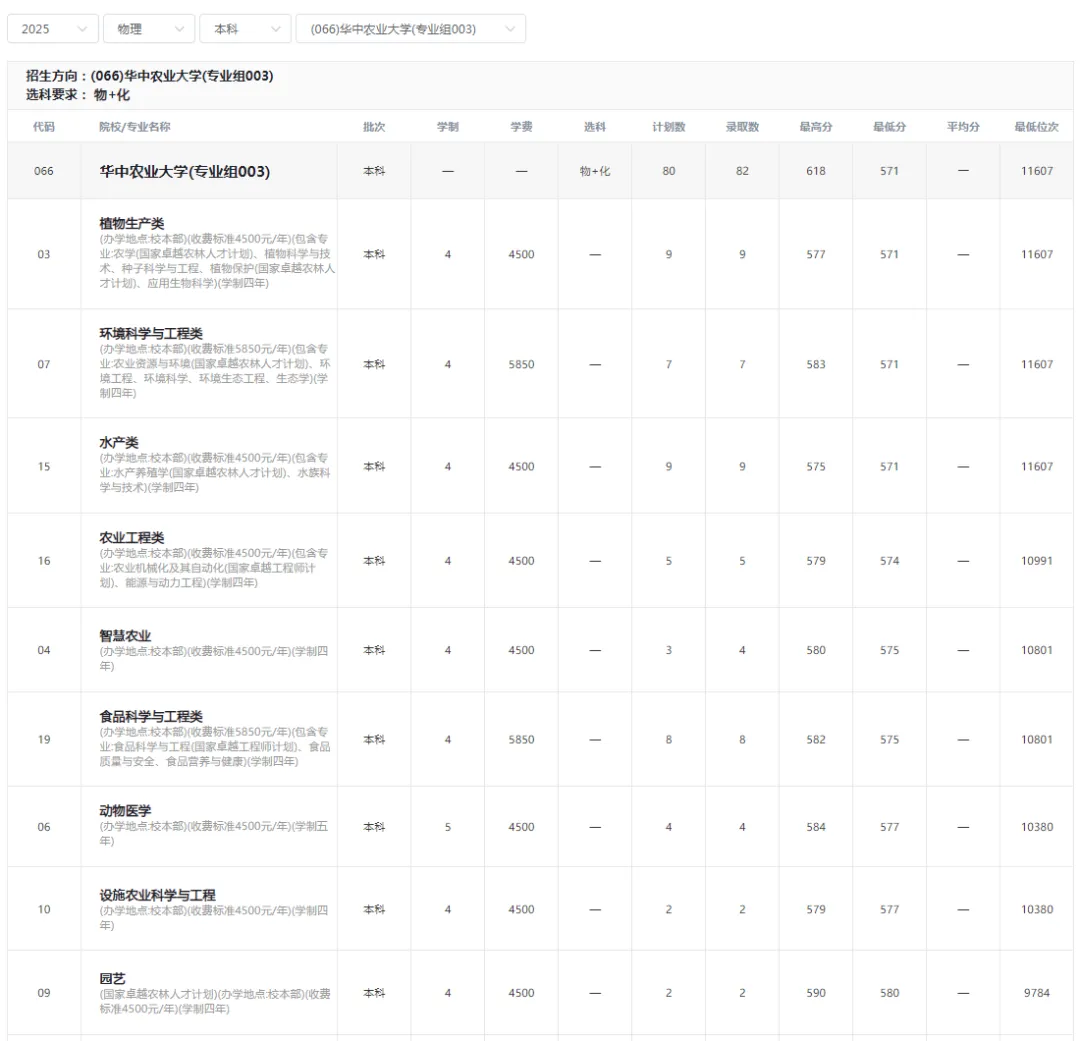Click the 选科 column header
The width and height of the screenshot is (1080, 1041).
pyautogui.click(x=595, y=127)
